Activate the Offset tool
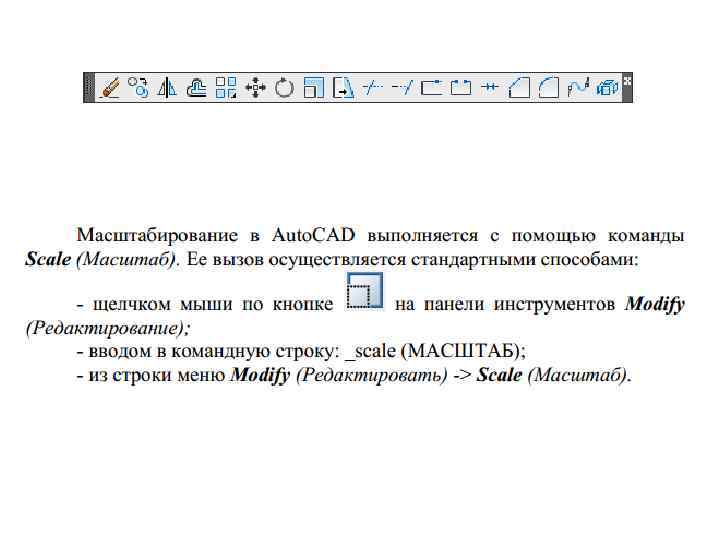Screen dimensions: 720x540 [197, 87]
